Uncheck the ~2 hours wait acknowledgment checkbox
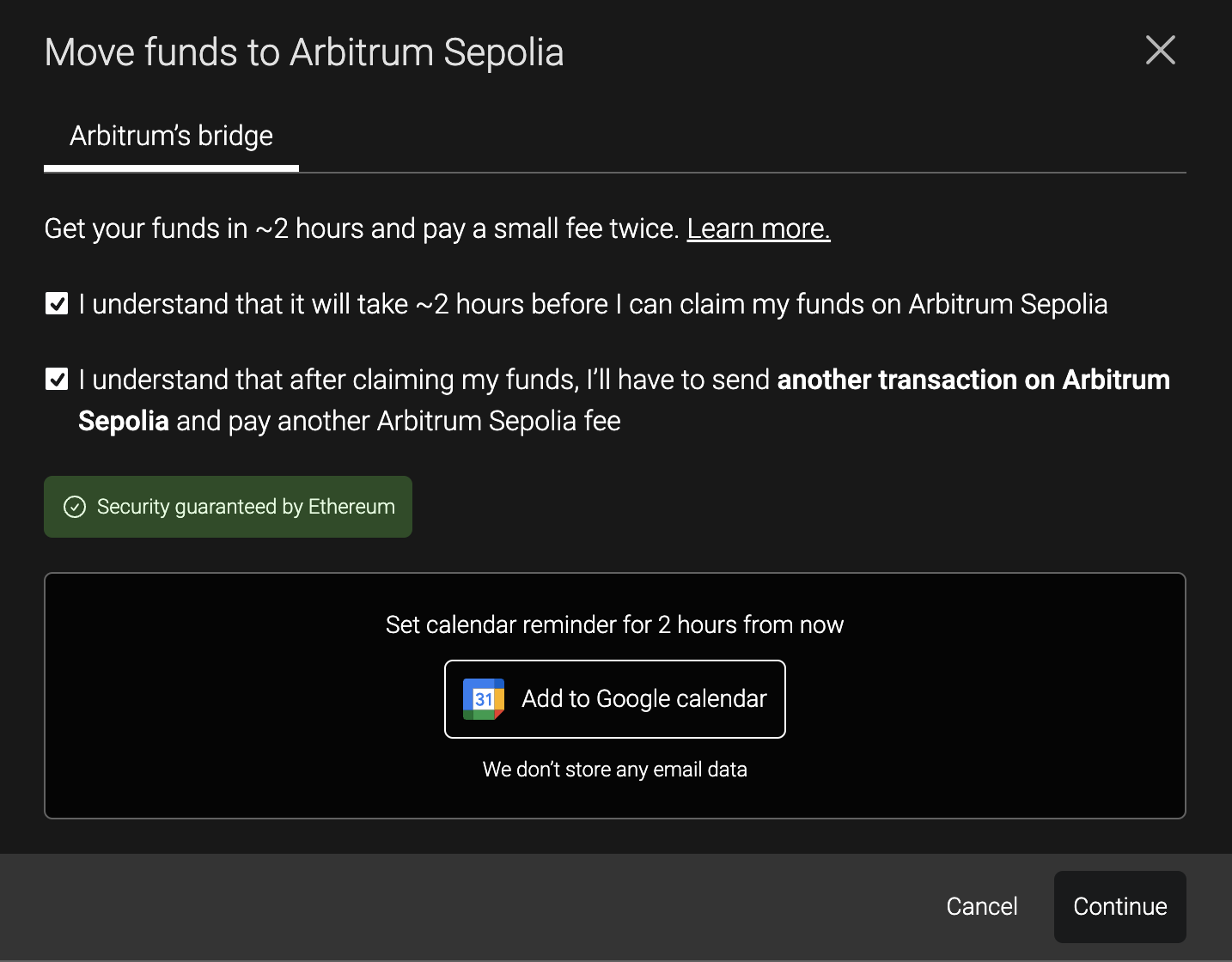The image size is (1232, 962). tap(57, 304)
